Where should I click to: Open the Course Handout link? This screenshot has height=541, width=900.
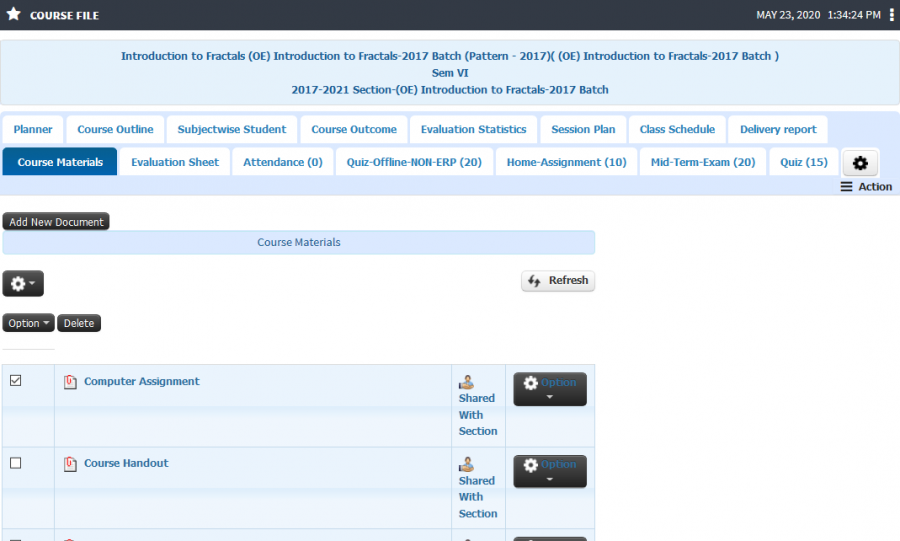(x=126, y=463)
